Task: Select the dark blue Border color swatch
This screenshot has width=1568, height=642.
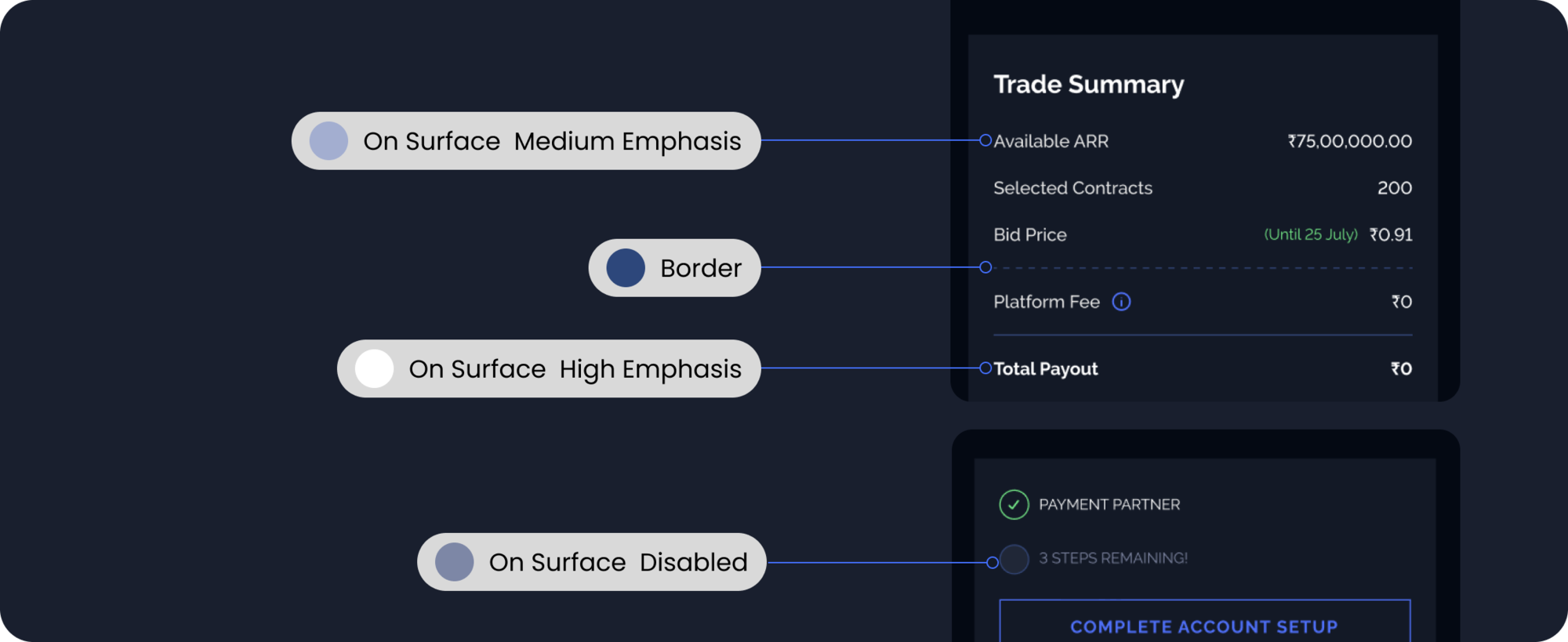Action: pyautogui.click(x=626, y=268)
